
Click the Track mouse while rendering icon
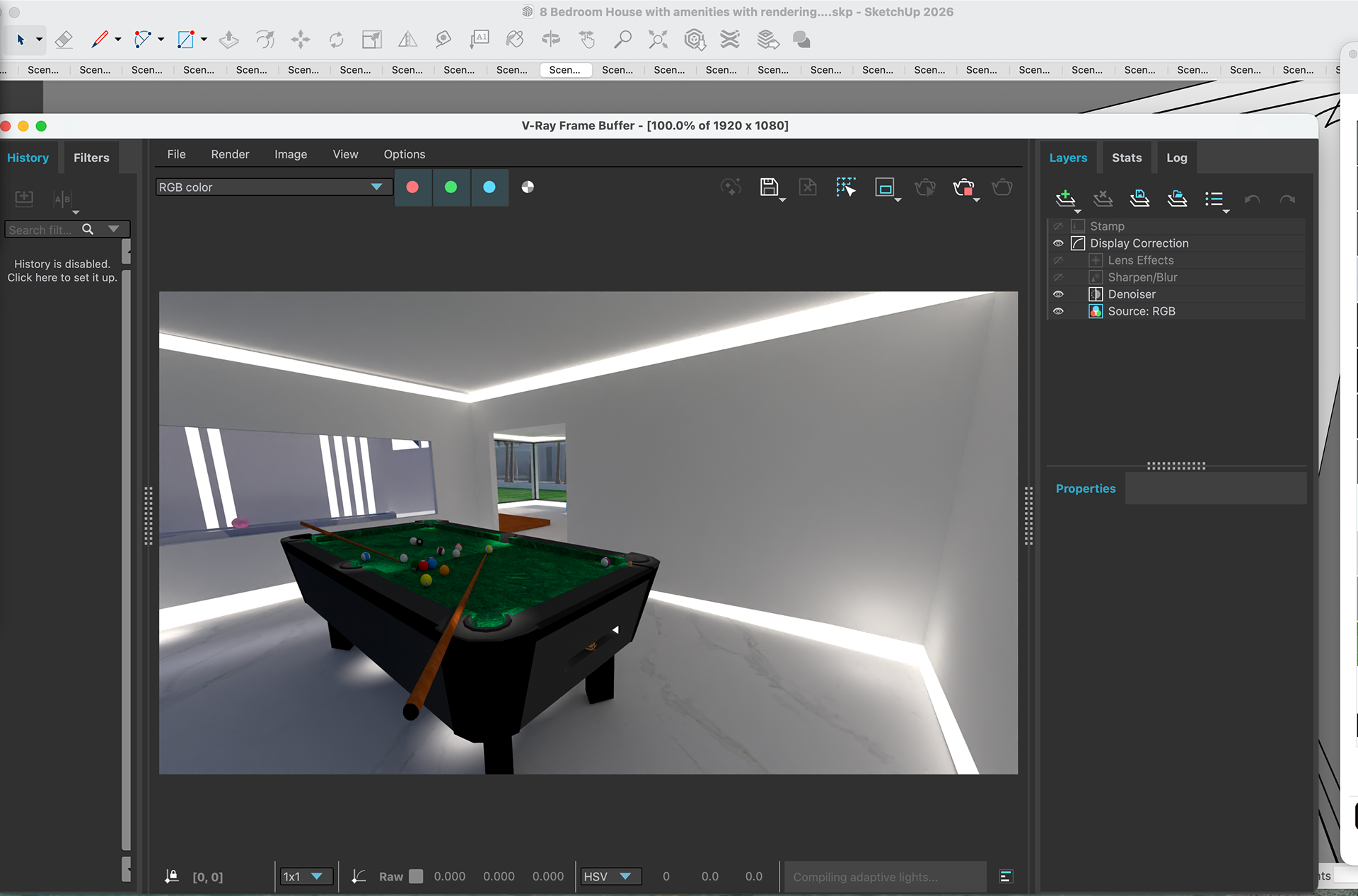[845, 187]
